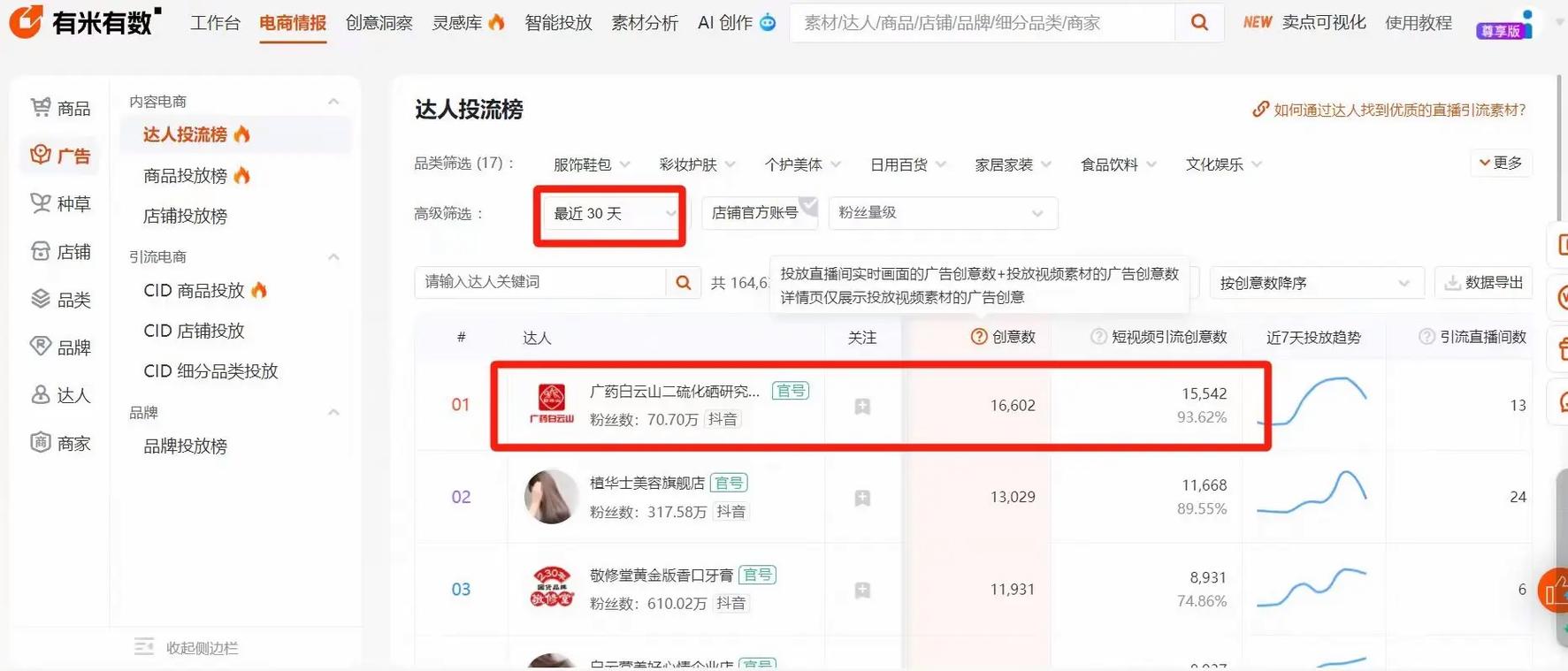Collapse the 内容电商 group

click(x=333, y=102)
